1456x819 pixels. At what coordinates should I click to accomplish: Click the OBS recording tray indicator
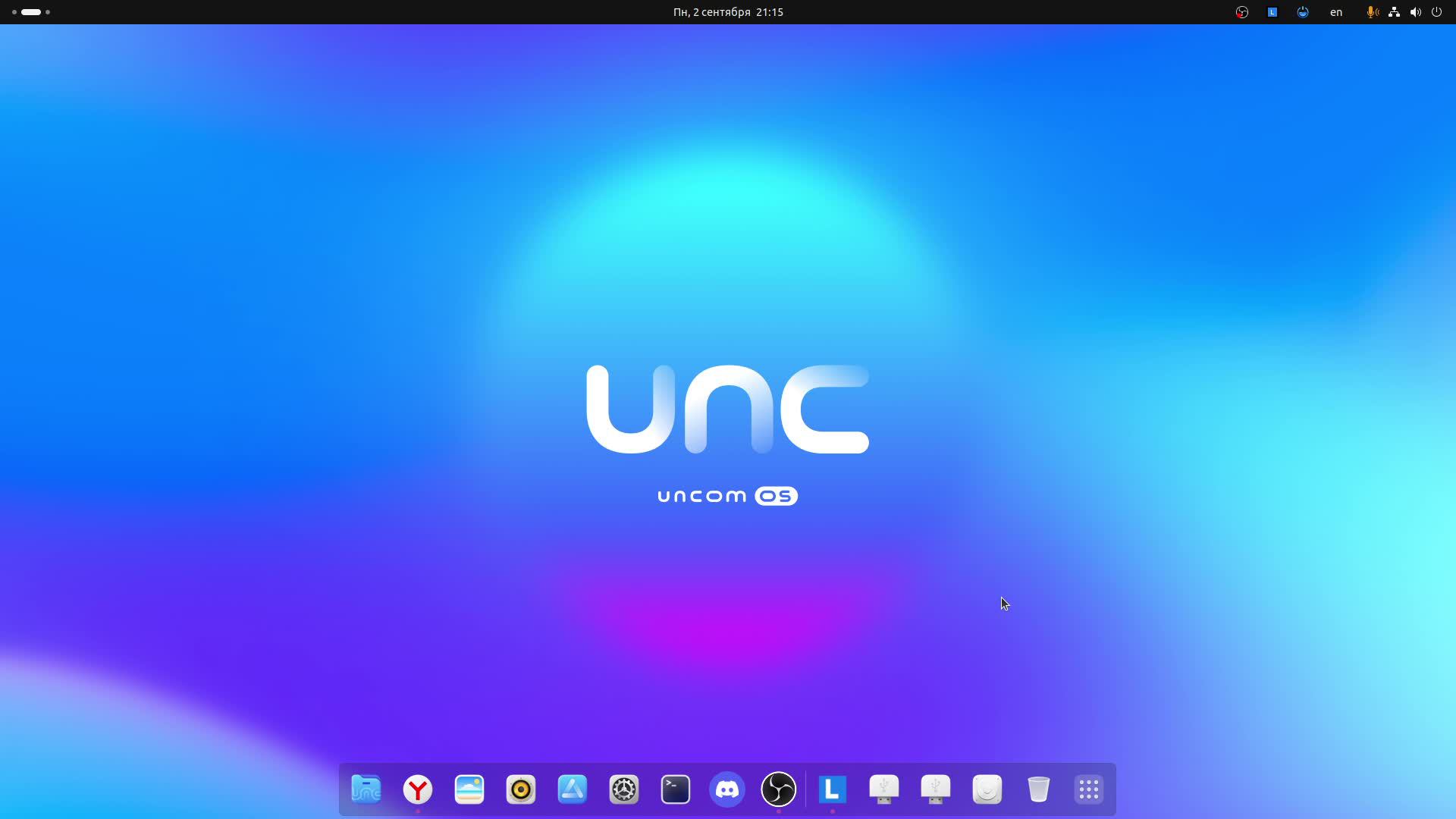(x=1242, y=12)
